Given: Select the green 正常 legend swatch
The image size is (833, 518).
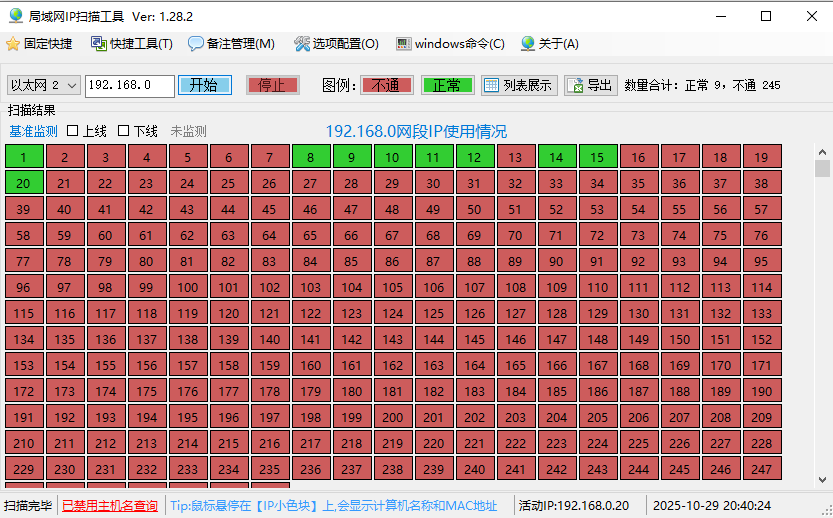Looking at the screenshot, I should coord(447,85).
